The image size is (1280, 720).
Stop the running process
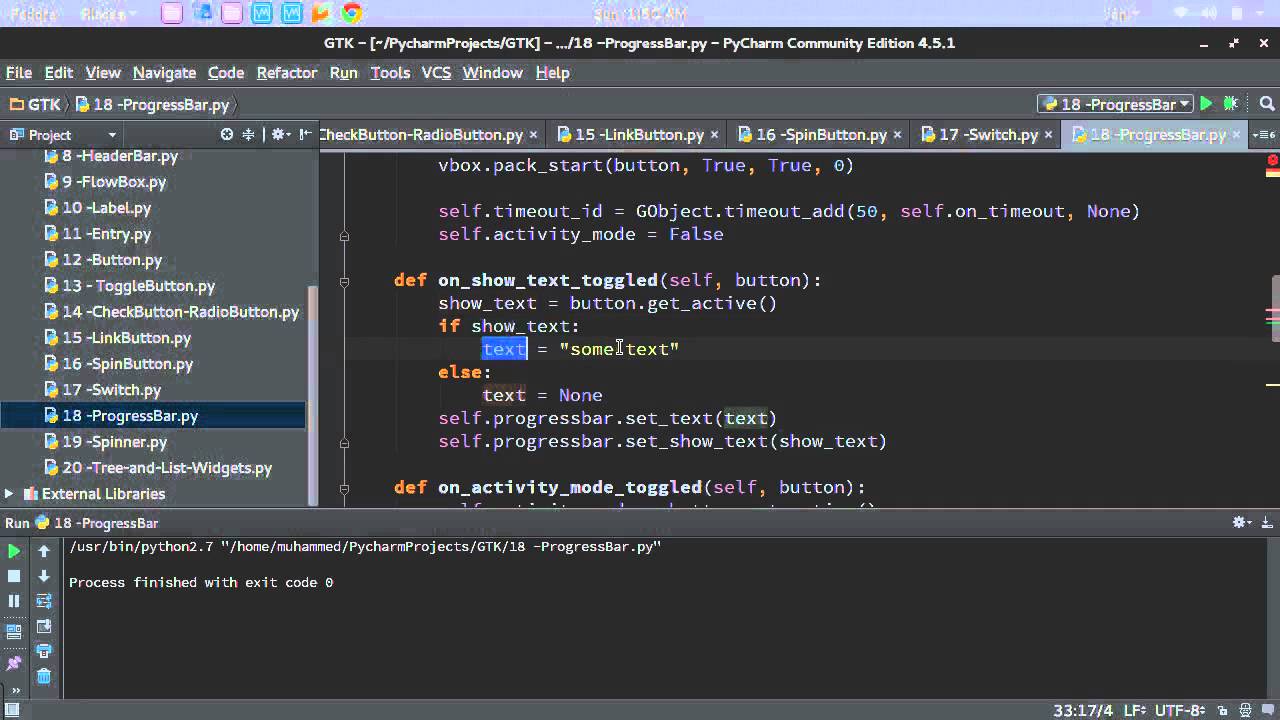14,576
